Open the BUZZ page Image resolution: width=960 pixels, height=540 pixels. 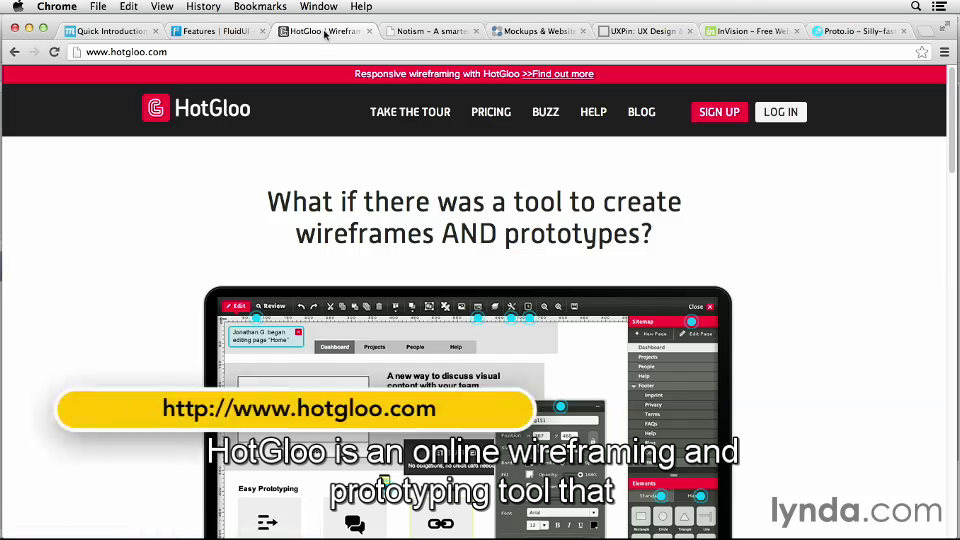(x=546, y=112)
